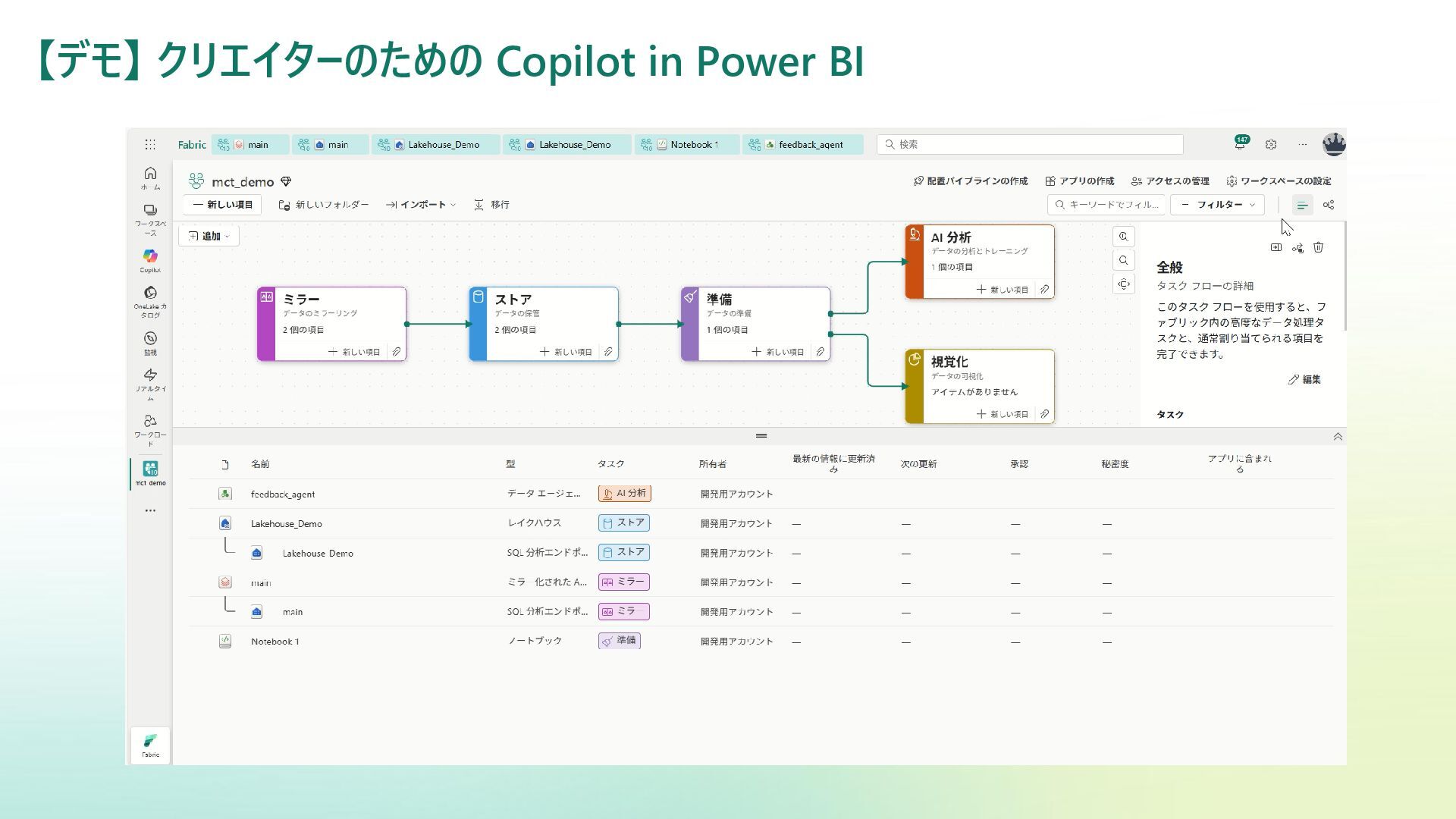Click the 新しい項目 button in toolbar
The height and width of the screenshot is (819, 1456).
[x=222, y=205]
